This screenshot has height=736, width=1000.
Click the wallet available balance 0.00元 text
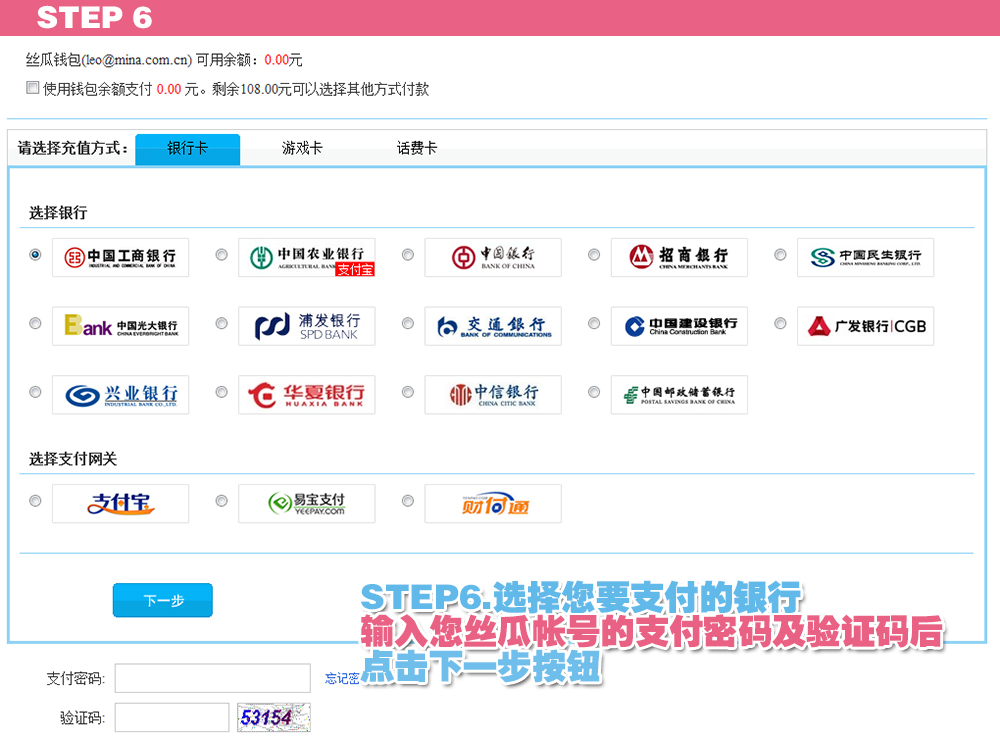(x=283, y=60)
